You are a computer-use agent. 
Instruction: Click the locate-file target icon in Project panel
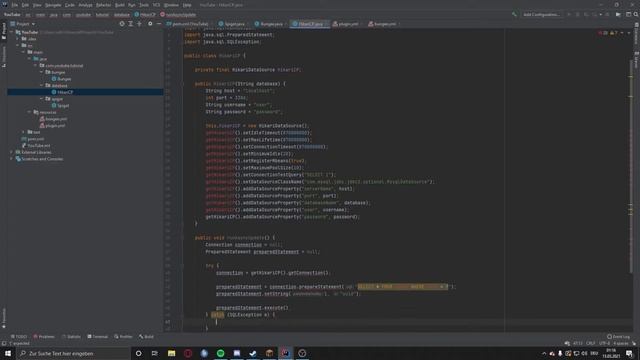122,24
